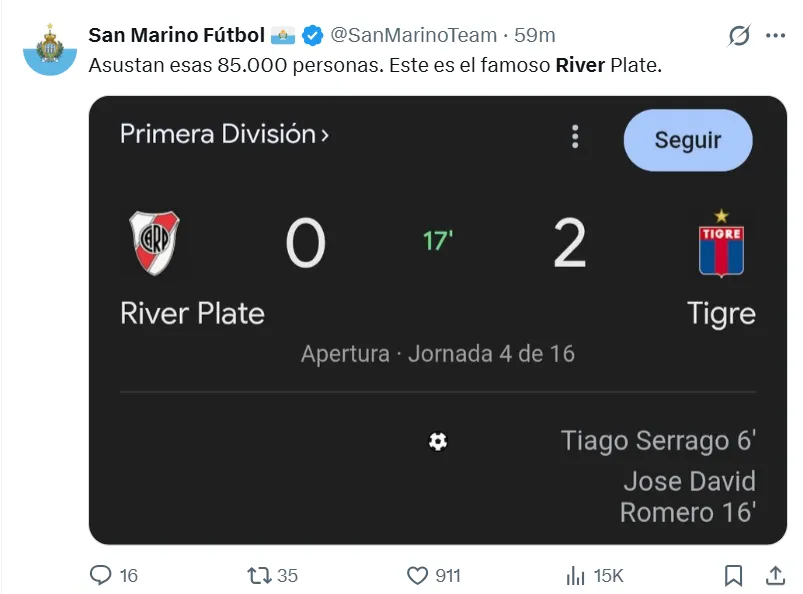Image resolution: width=803 pixels, height=594 pixels.
Task: Open vertical dots menu in match card
Action: [575, 137]
